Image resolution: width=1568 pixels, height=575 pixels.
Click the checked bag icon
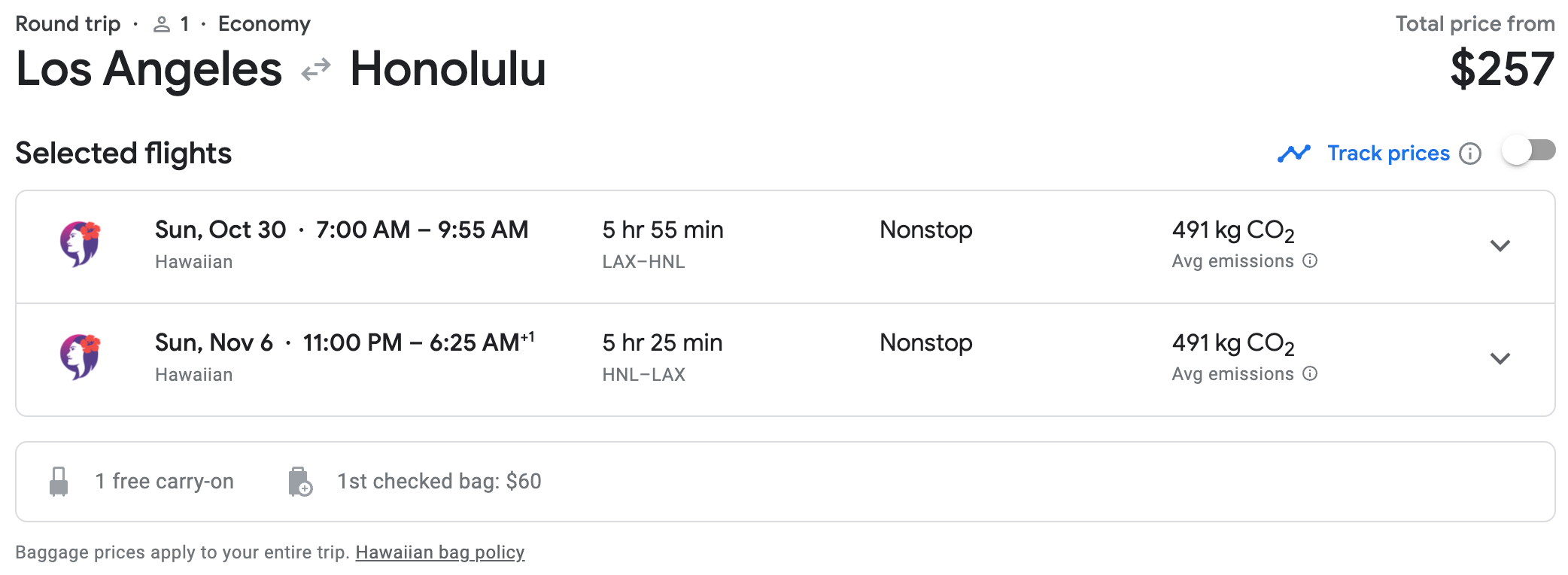pyautogui.click(x=300, y=482)
